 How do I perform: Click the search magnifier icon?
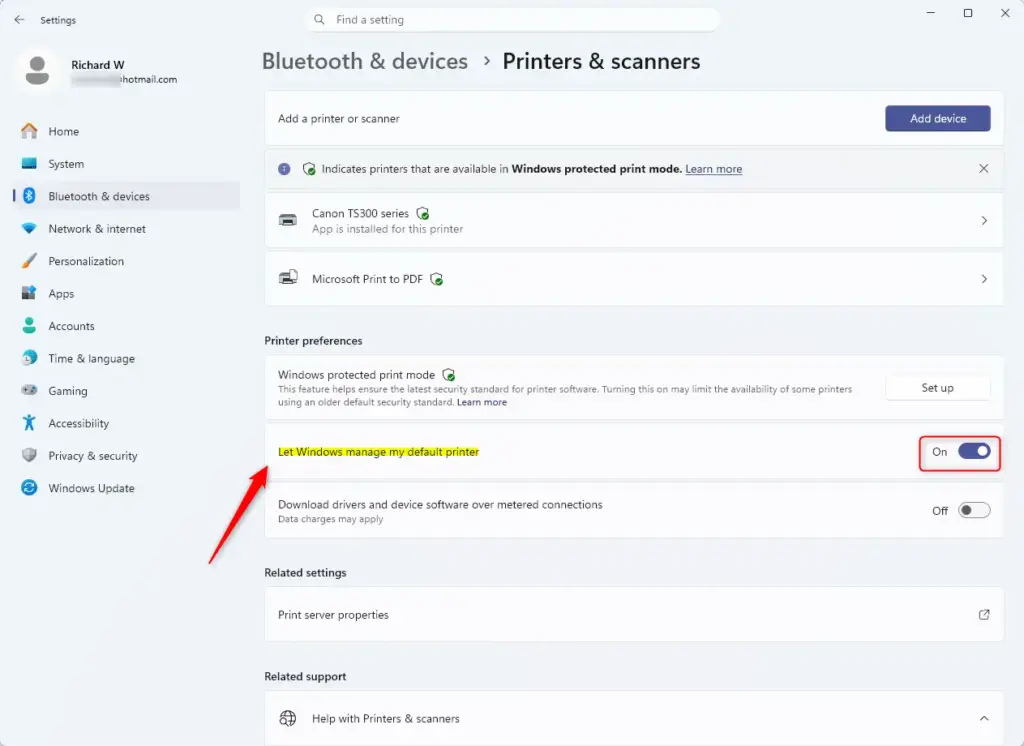tap(319, 20)
